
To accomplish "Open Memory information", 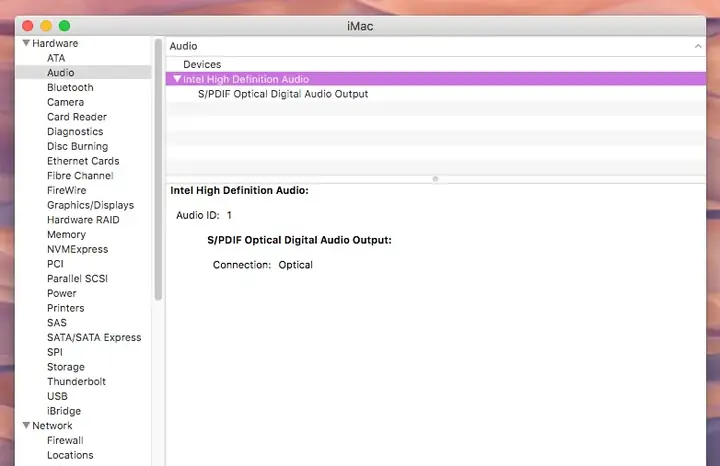I will (67, 235).
